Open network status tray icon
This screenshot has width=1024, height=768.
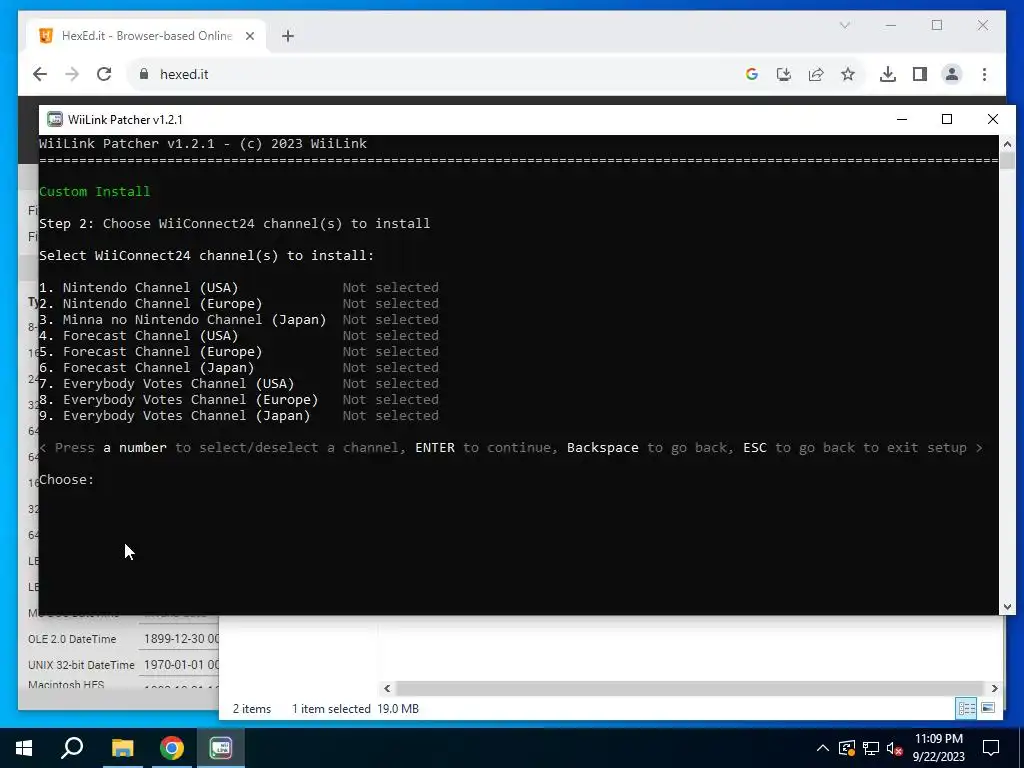(871, 748)
